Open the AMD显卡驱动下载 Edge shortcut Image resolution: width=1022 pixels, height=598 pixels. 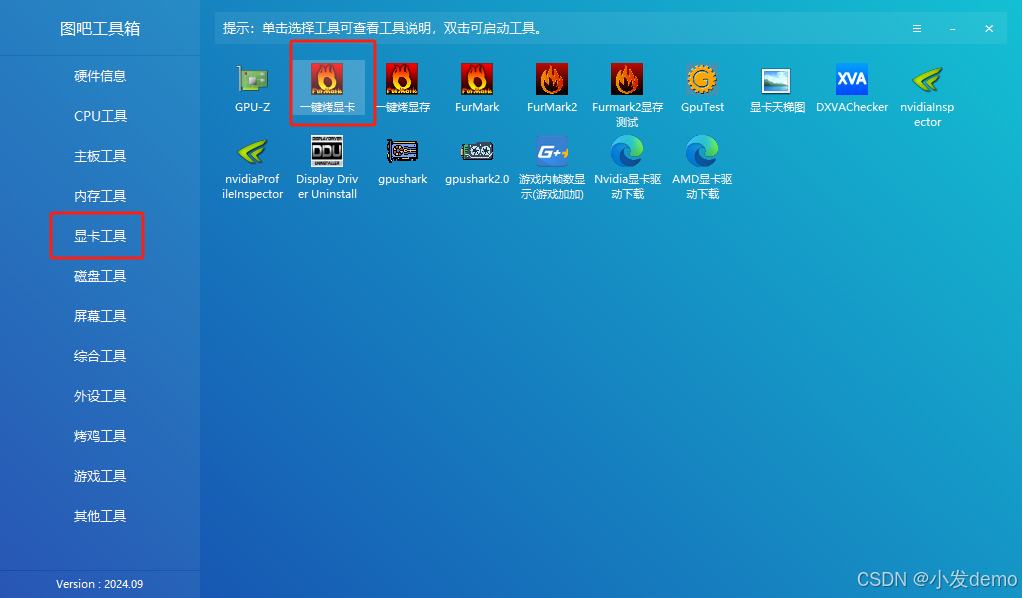(702, 151)
